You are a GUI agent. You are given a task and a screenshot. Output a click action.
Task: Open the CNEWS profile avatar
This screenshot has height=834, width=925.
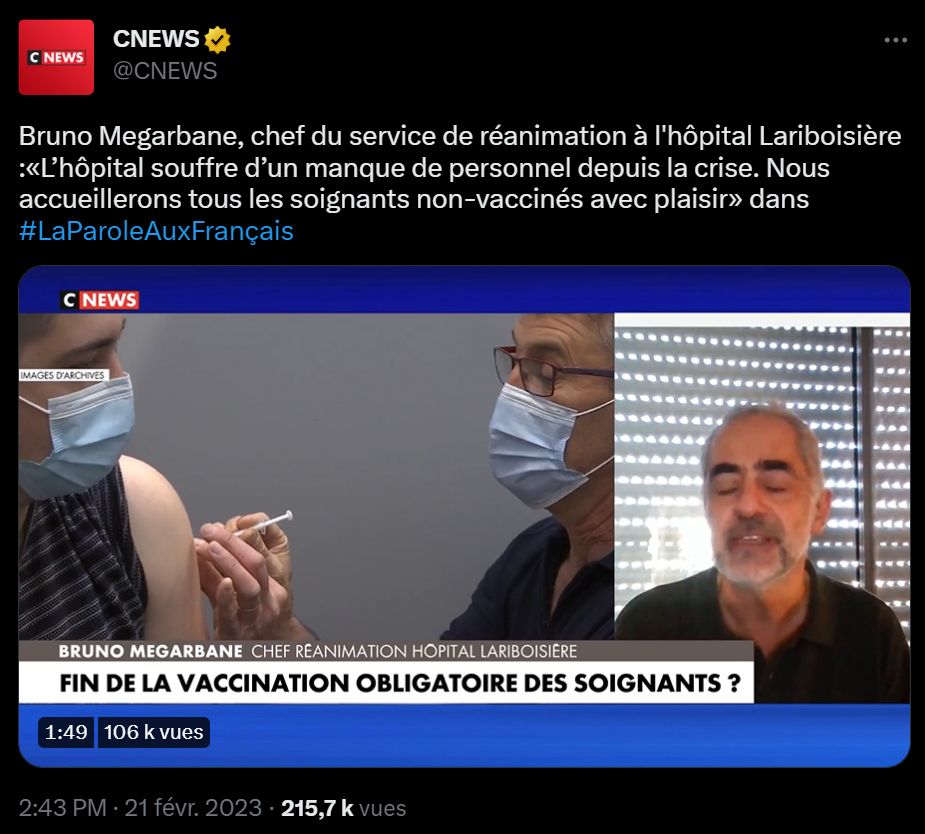pyautogui.click(x=56, y=57)
